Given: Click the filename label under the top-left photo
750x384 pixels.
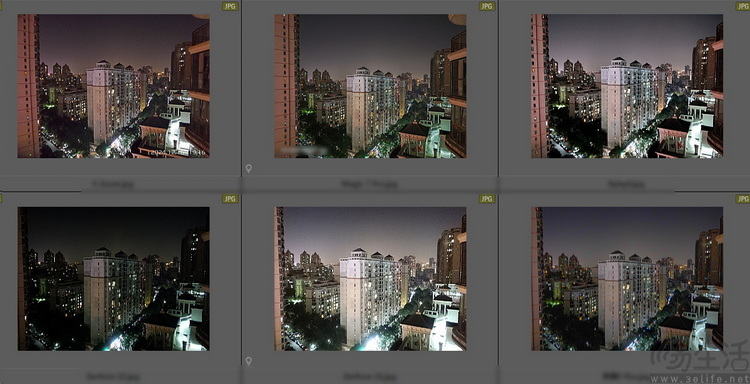Looking at the screenshot, I should click(x=113, y=184).
